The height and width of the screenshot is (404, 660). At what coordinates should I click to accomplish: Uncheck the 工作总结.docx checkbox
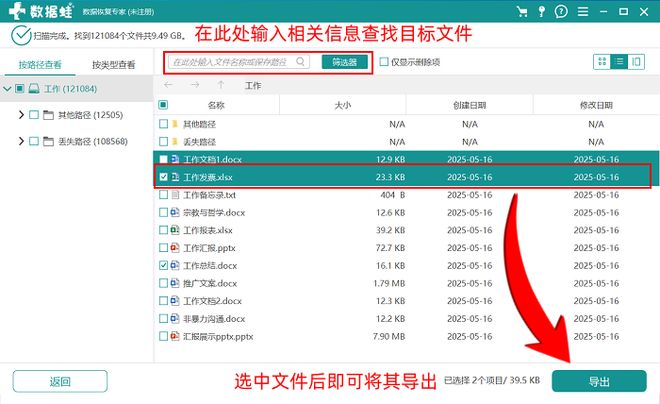click(163, 266)
